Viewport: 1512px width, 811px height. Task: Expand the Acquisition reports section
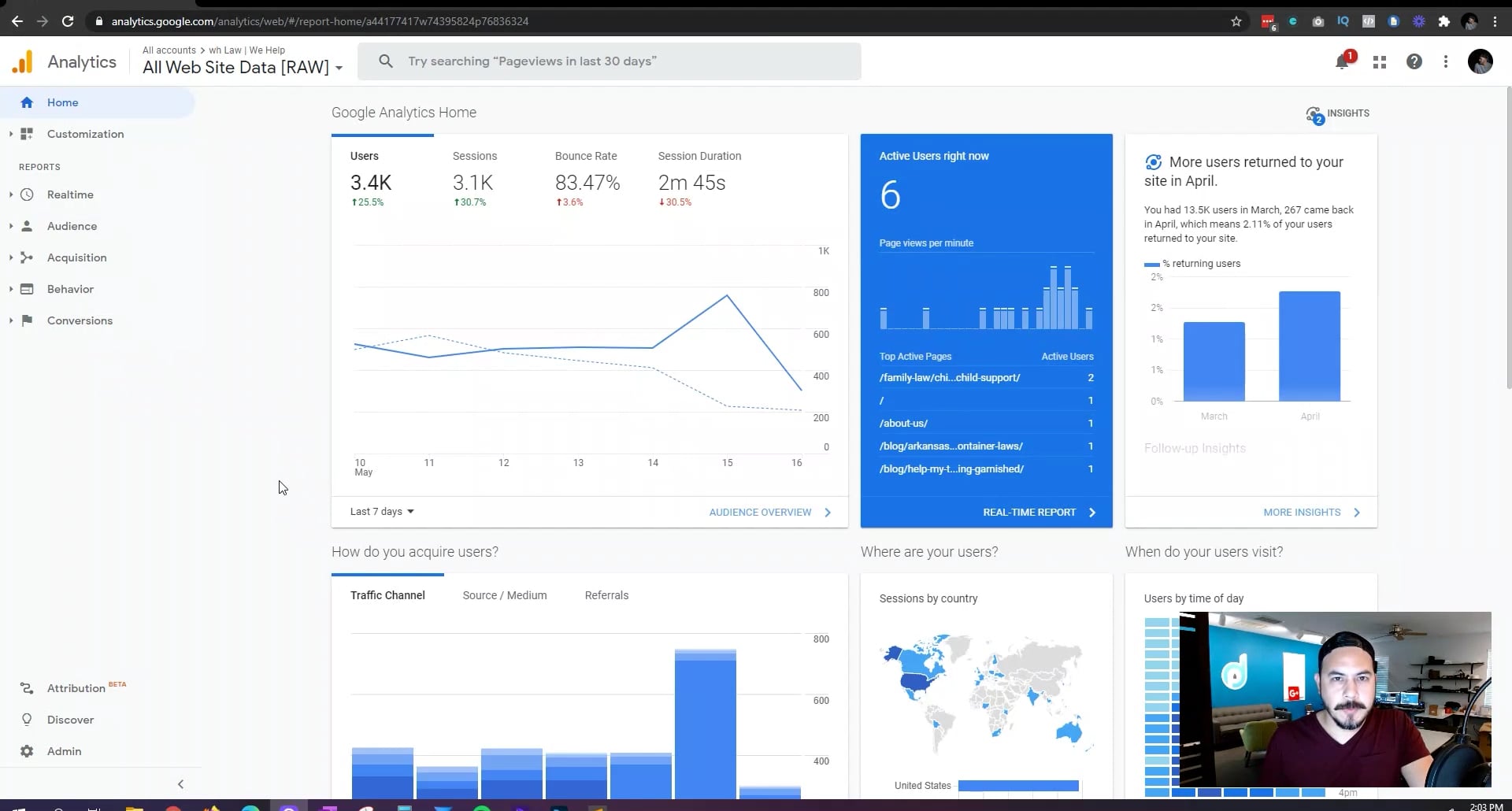[11, 257]
